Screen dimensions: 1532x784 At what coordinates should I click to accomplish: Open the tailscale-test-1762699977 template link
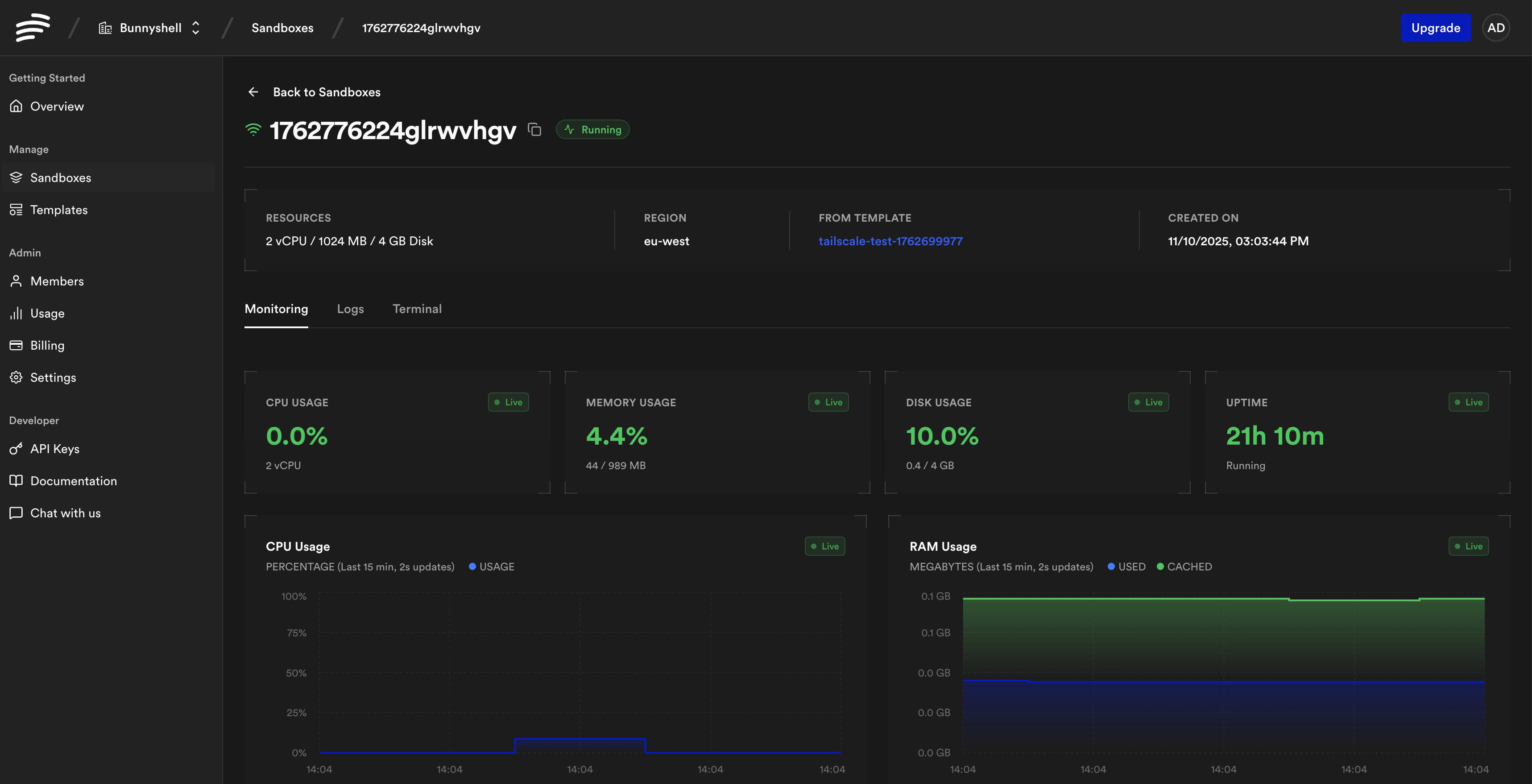[891, 241]
